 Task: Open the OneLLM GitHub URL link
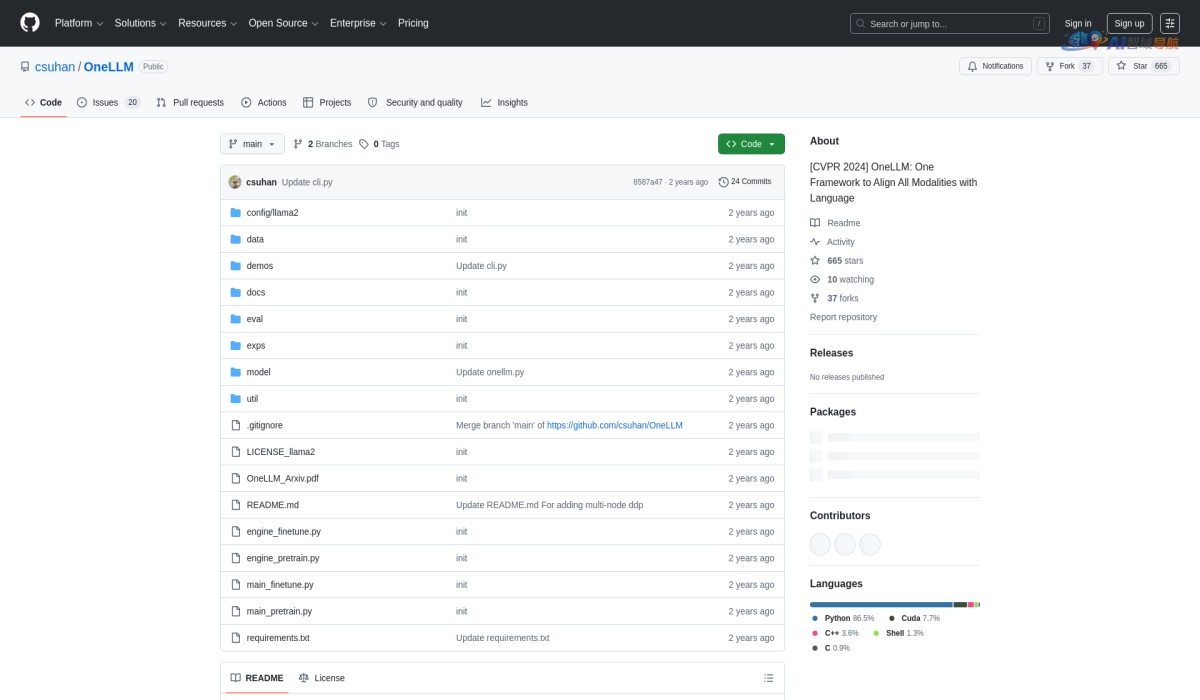pyautogui.click(x=614, y=425)
